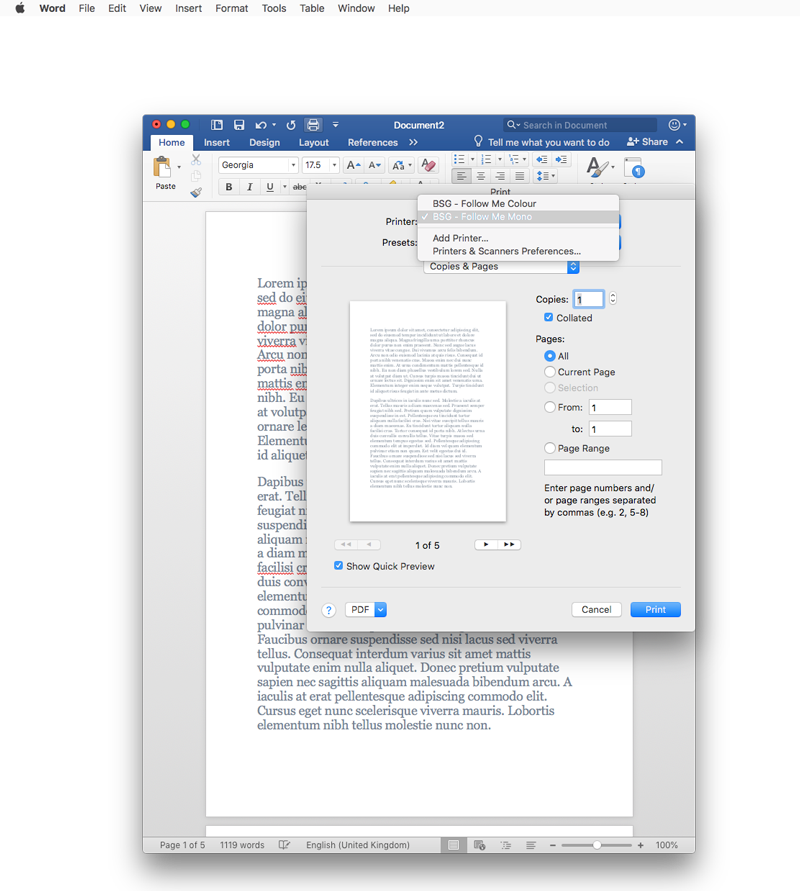Collapse the ribbon with the up chevron

coord(680,142)
